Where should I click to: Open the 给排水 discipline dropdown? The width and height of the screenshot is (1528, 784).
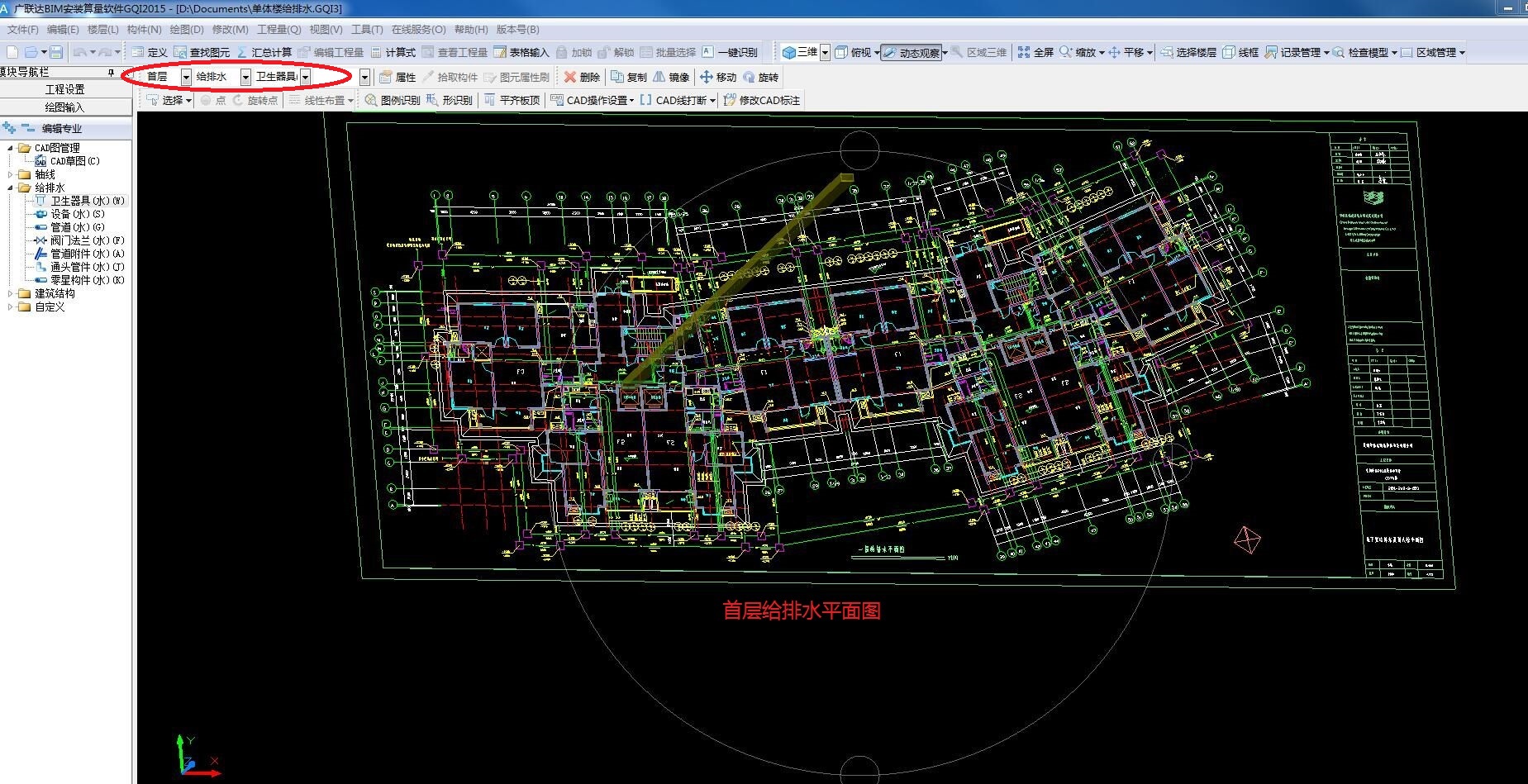pos(245,77)
